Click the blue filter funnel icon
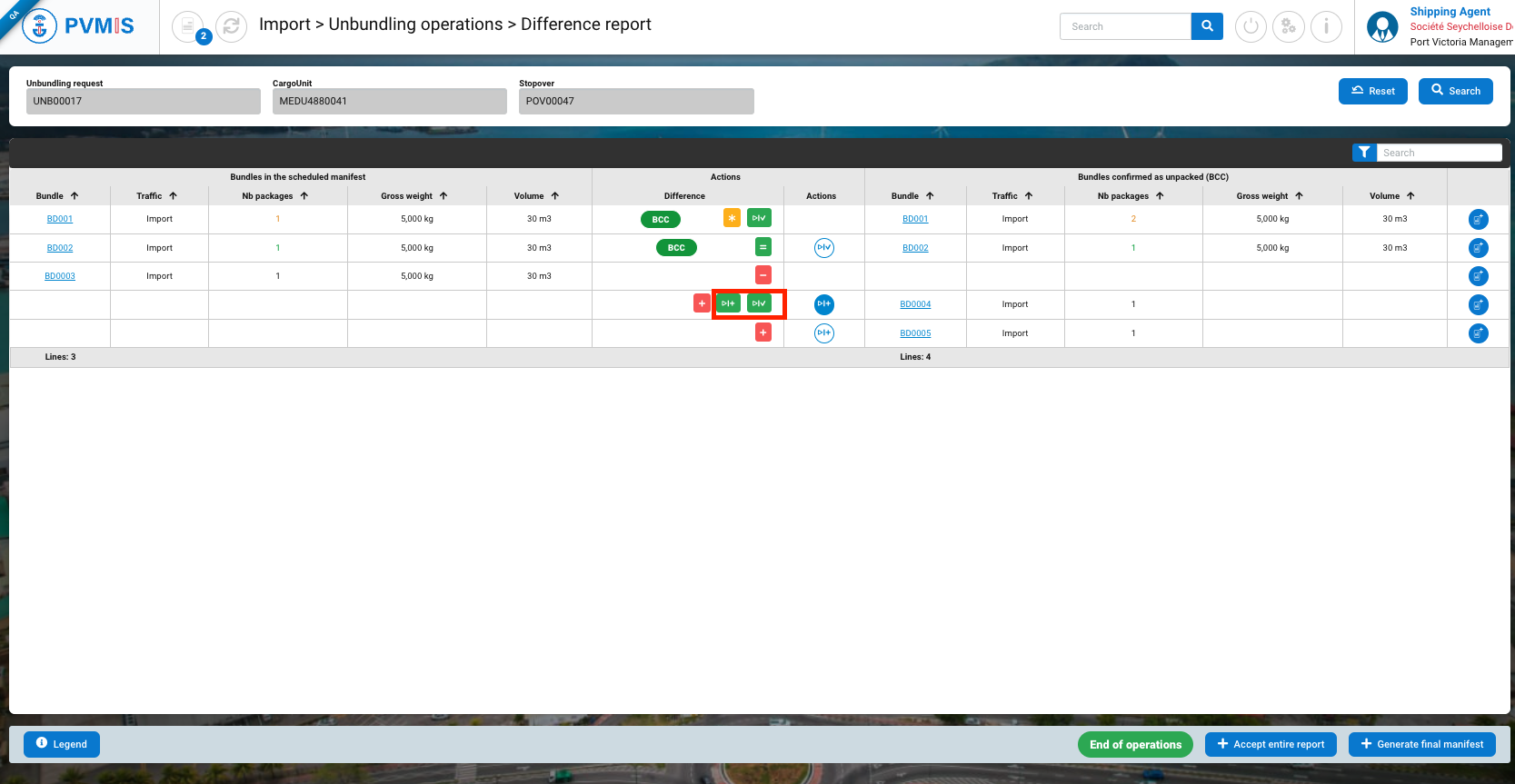Screen dimensions: 1515x784 coord(1364,153)
